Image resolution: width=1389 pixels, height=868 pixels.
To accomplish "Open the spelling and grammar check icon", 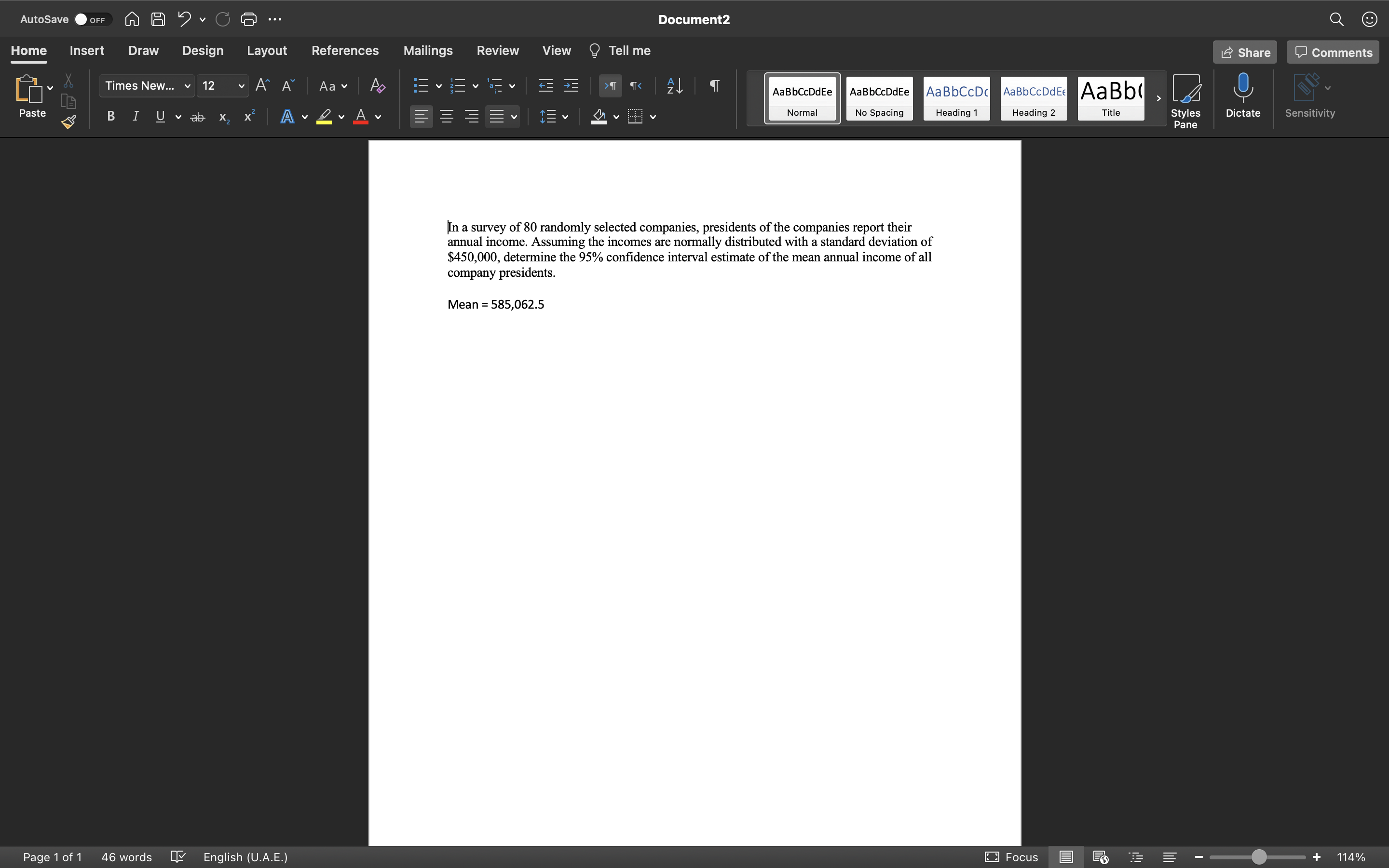I will tap(178, 856).
